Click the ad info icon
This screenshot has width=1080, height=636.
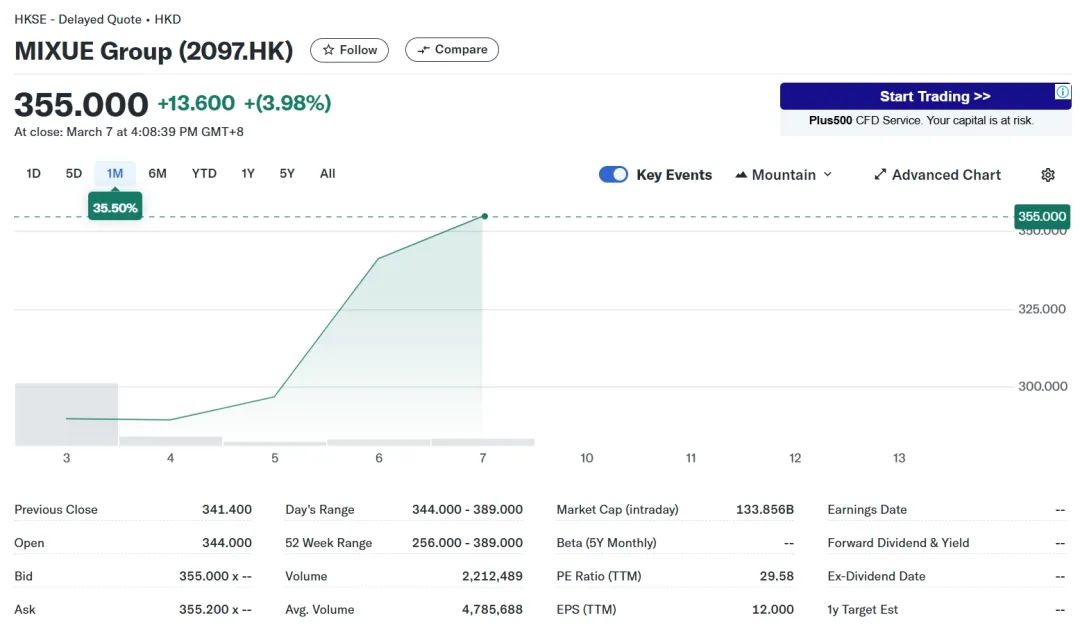1063,92
